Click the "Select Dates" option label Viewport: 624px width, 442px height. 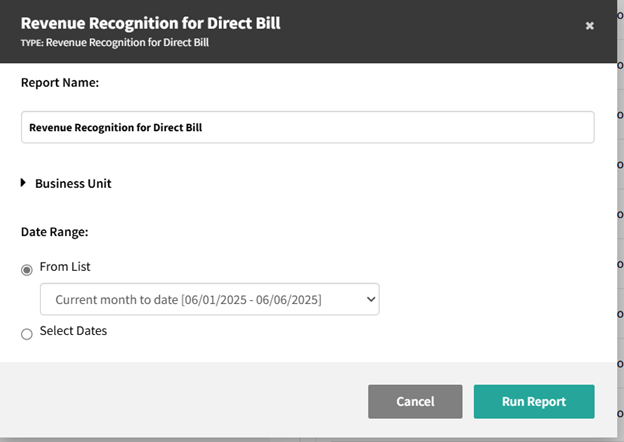click(73, 331)
